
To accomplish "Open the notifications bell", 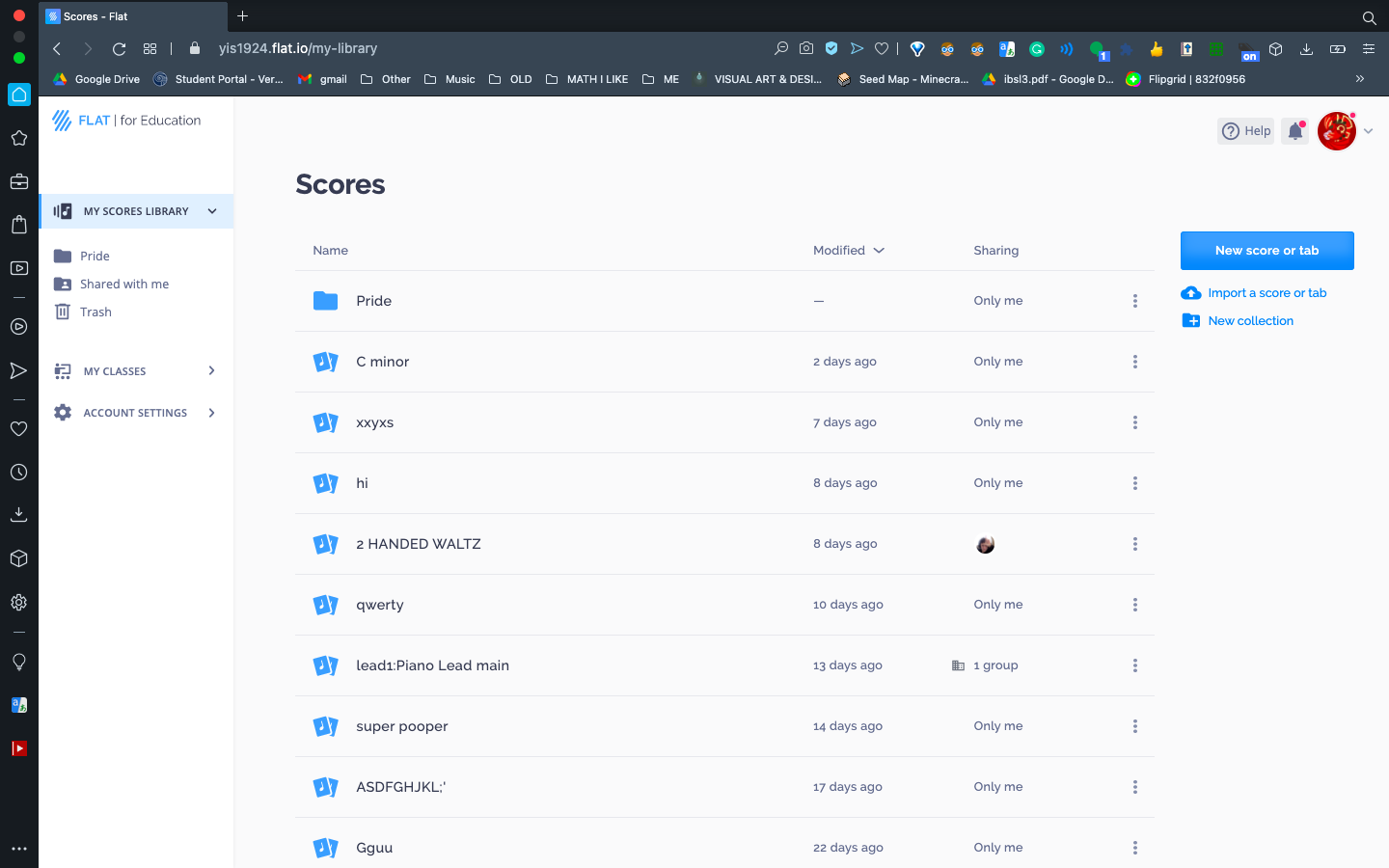I will 1294,130.
